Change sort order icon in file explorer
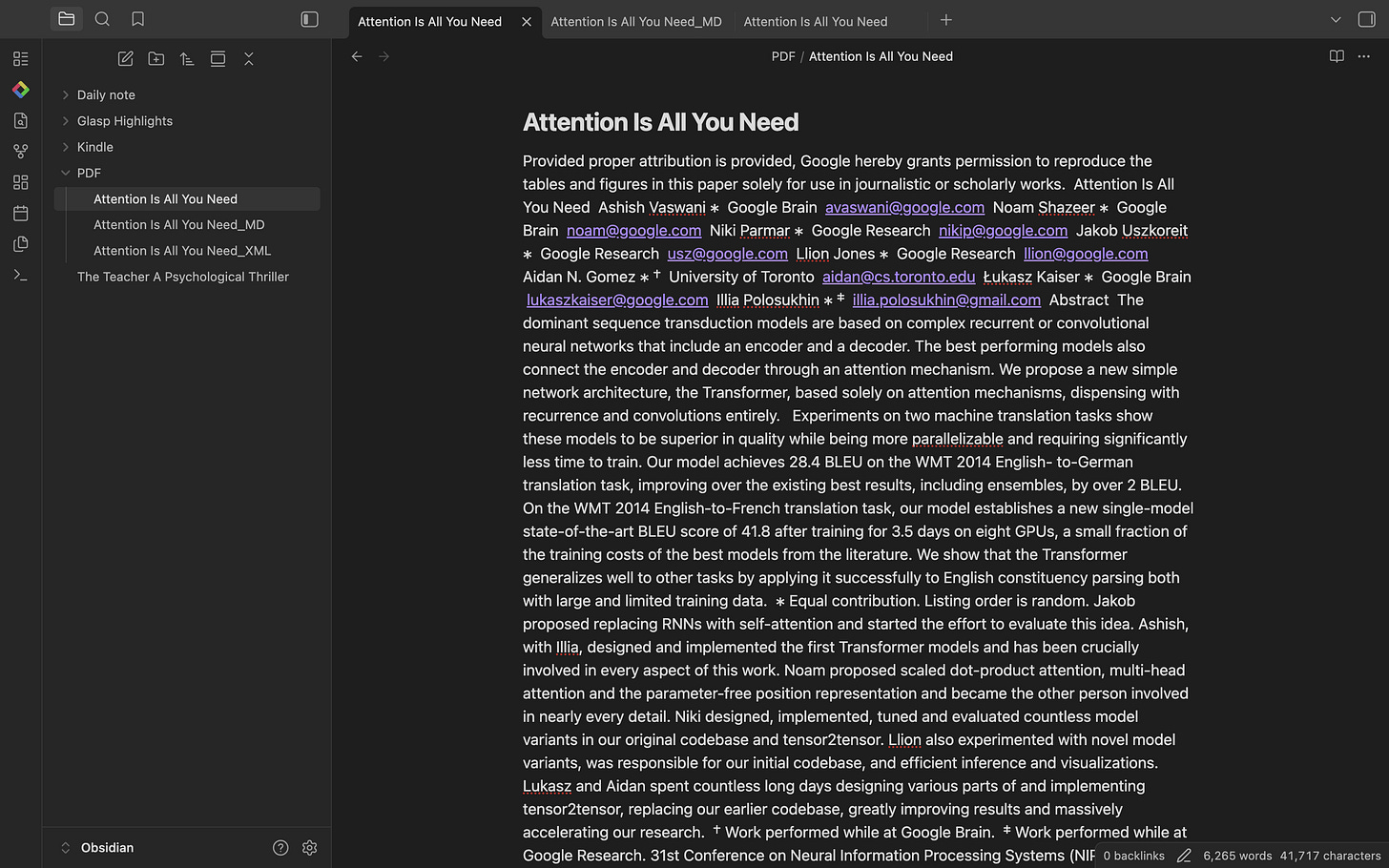The image size is (1389, 868). click(187, 59)
